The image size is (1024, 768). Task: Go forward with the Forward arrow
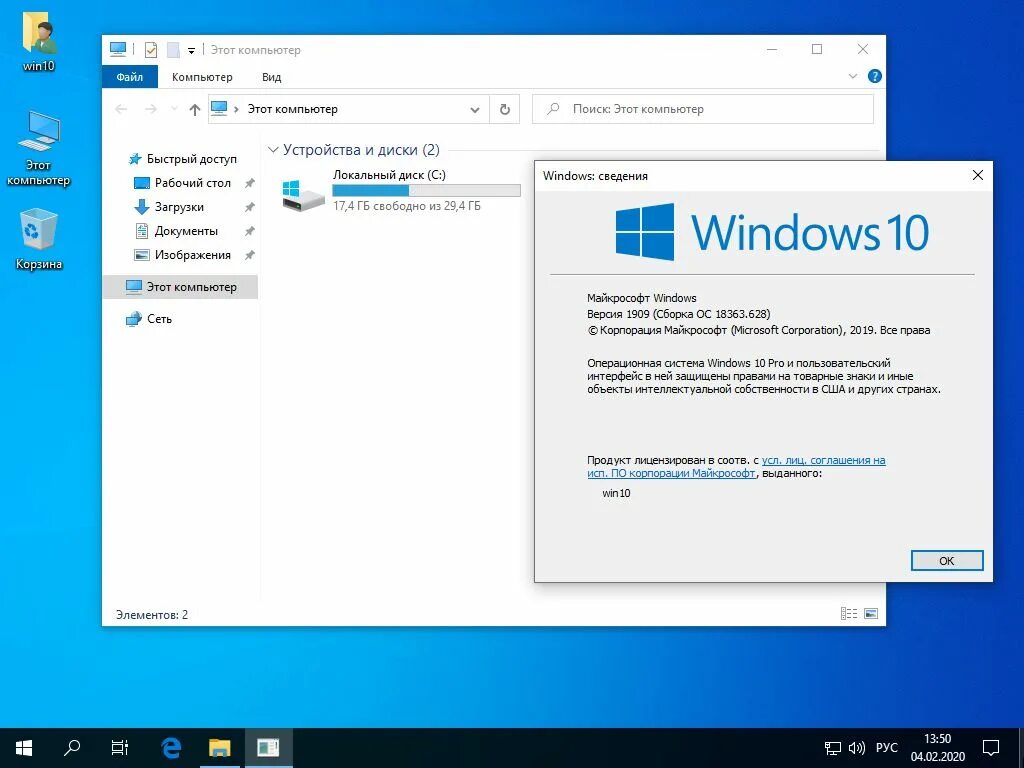pos(151,109)
